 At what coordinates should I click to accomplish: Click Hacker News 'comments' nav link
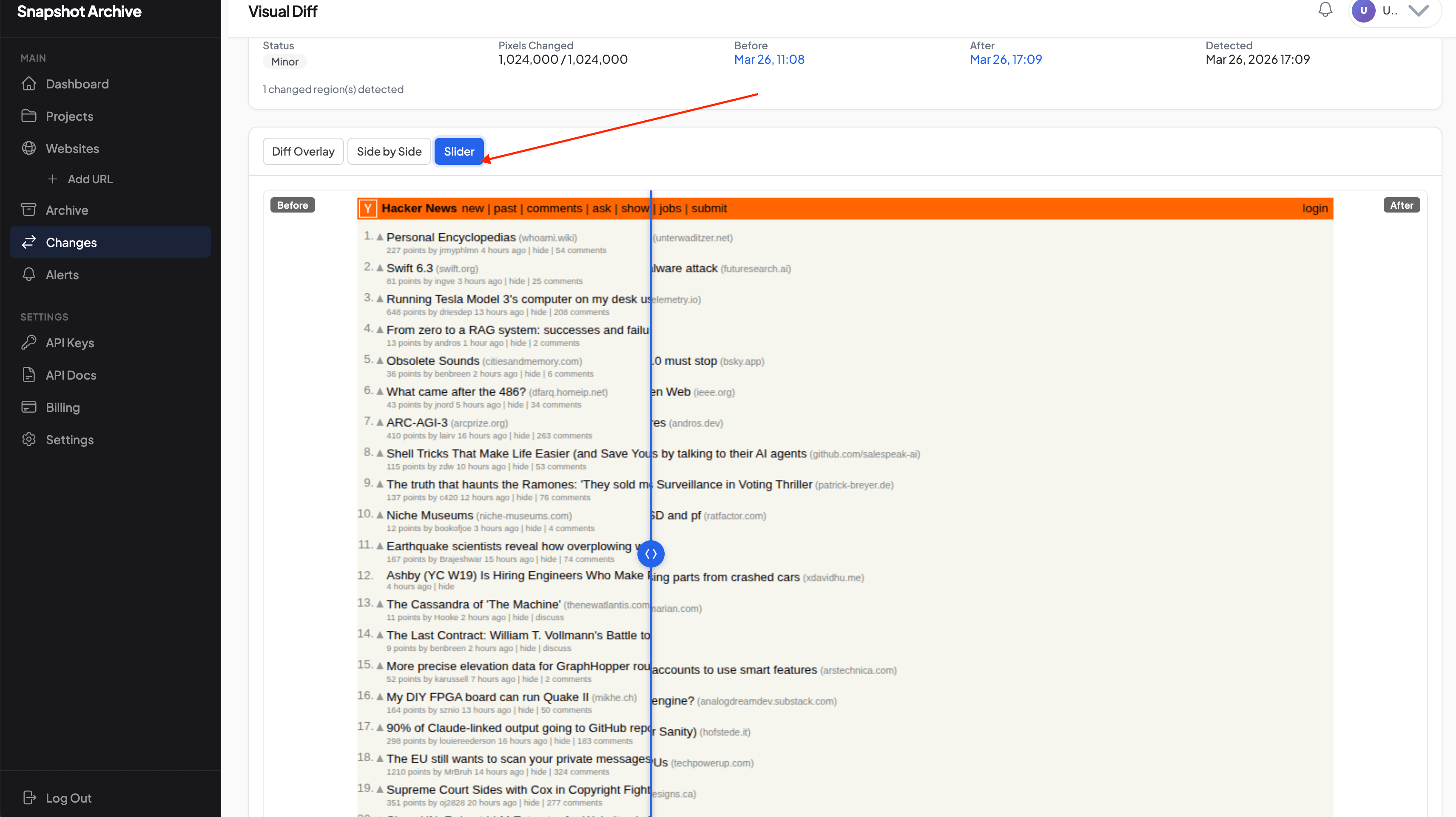pos(554,208)
